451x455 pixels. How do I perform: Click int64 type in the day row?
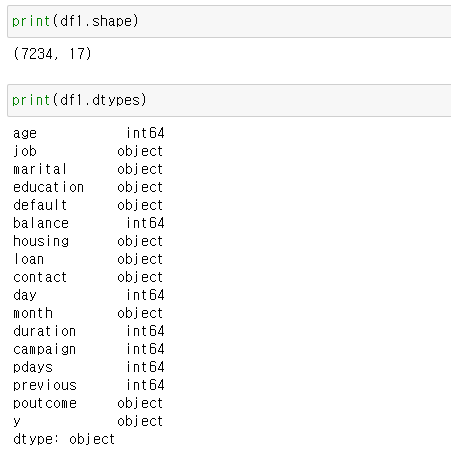coord(145,295)
